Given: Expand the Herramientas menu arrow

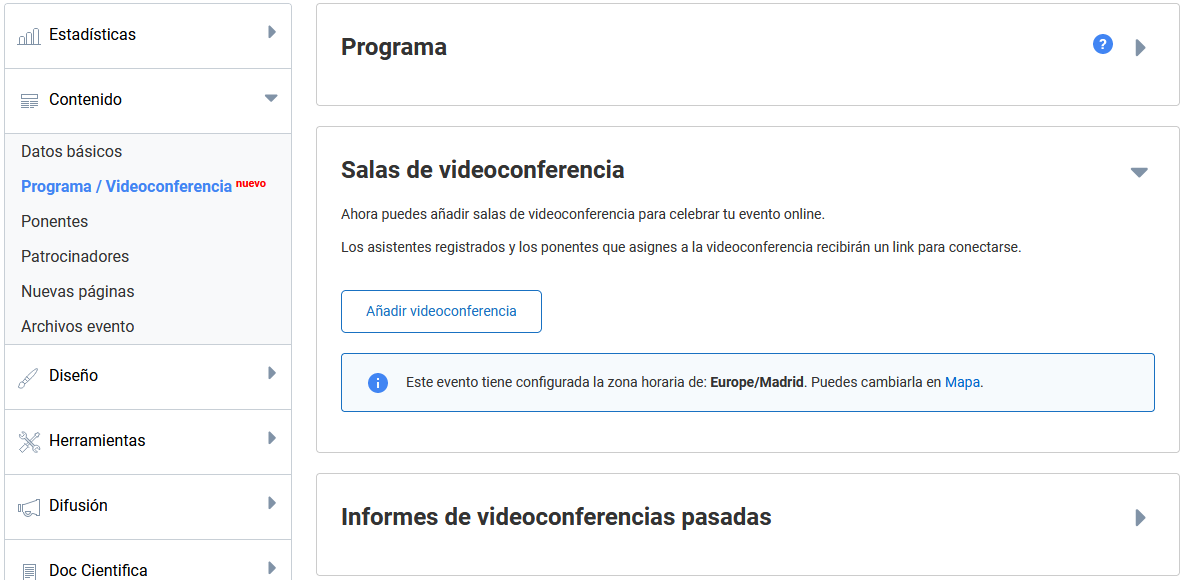Looking at the screenshot, I should point(271,439).
